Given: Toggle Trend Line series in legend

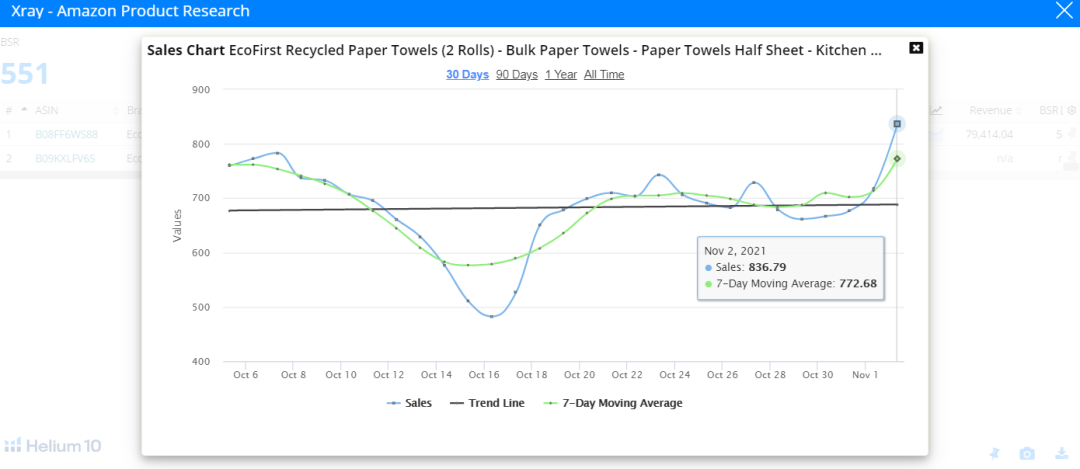Looking at the screenshot, I should 487,403.
